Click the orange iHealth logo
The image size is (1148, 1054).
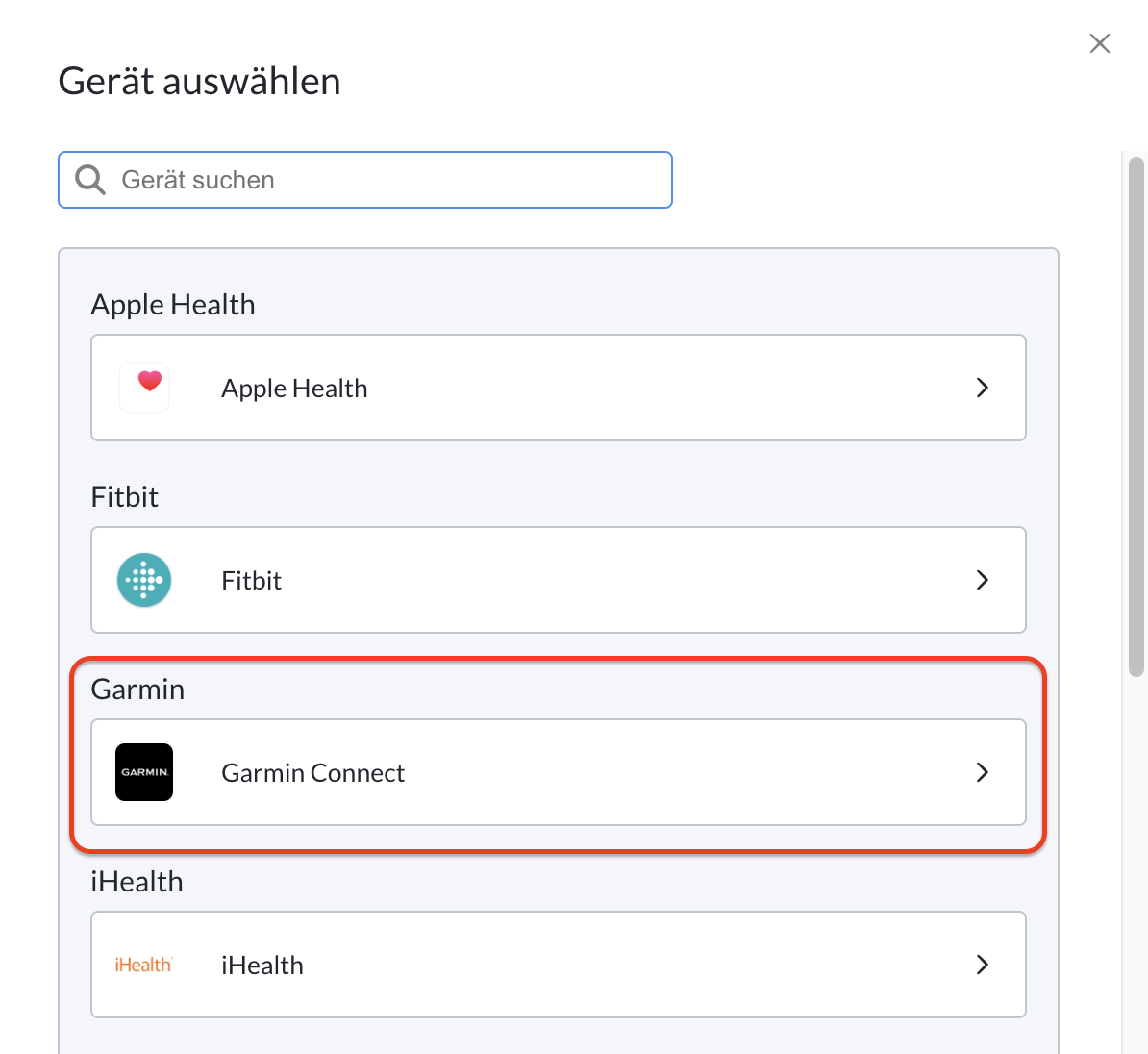pos(143,965)
